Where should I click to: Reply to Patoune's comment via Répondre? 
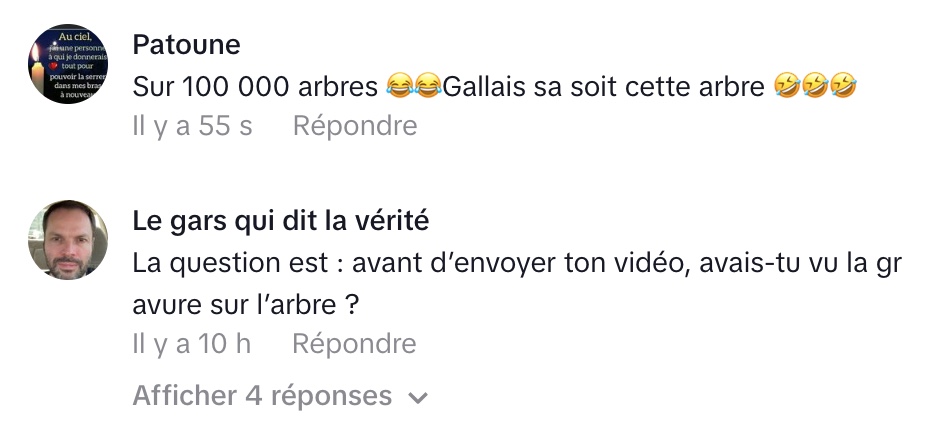(355, 126)
